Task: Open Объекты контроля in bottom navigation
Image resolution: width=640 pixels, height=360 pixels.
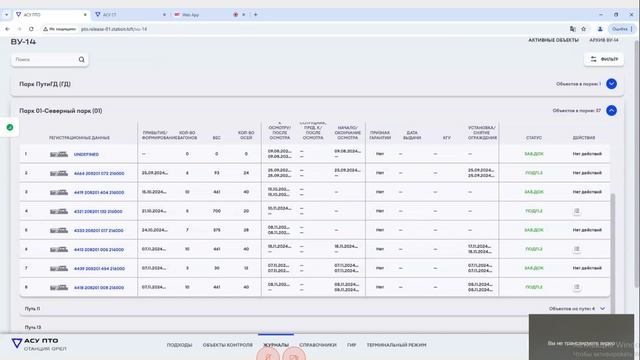Action: point(227,345)
